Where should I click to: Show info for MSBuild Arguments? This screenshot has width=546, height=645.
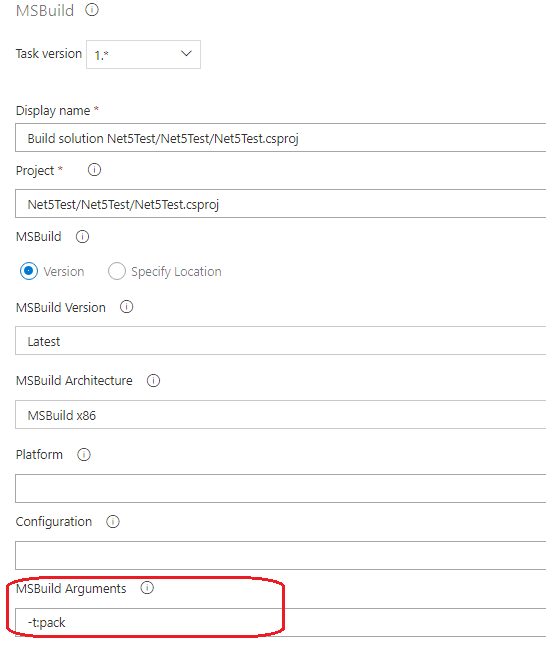click(x=147, y=588)
